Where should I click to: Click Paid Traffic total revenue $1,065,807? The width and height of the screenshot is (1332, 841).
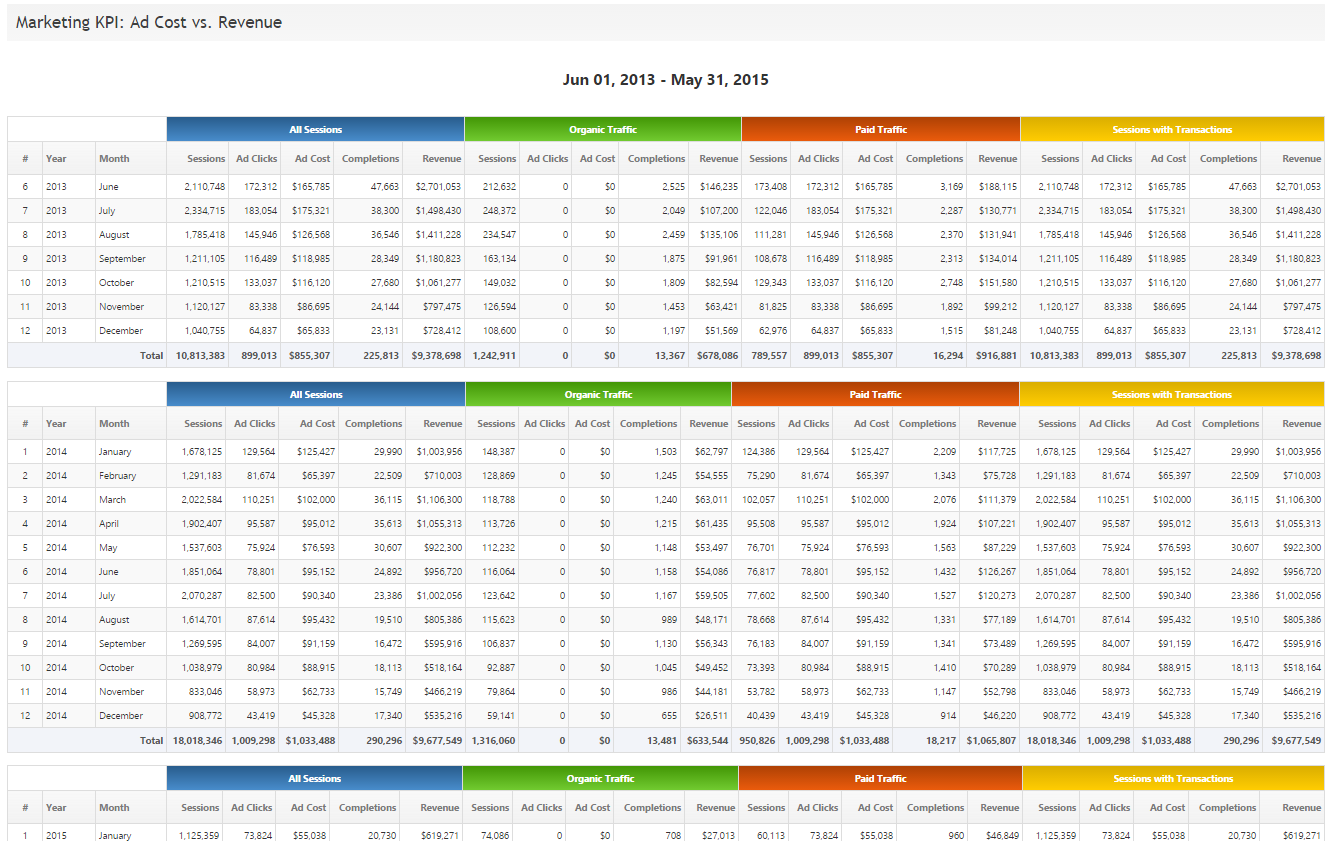pos(991,741)
